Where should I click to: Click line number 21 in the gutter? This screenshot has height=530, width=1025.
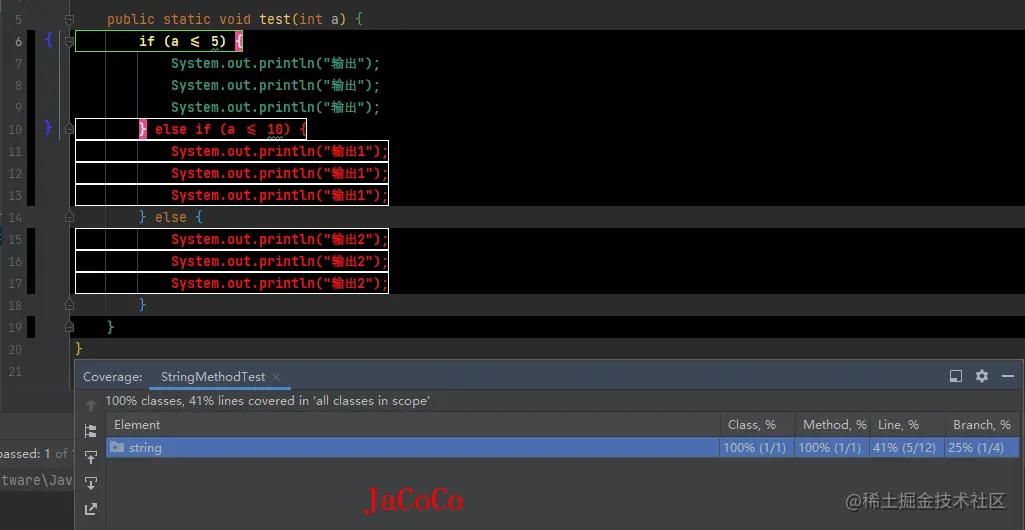[15, 371]
